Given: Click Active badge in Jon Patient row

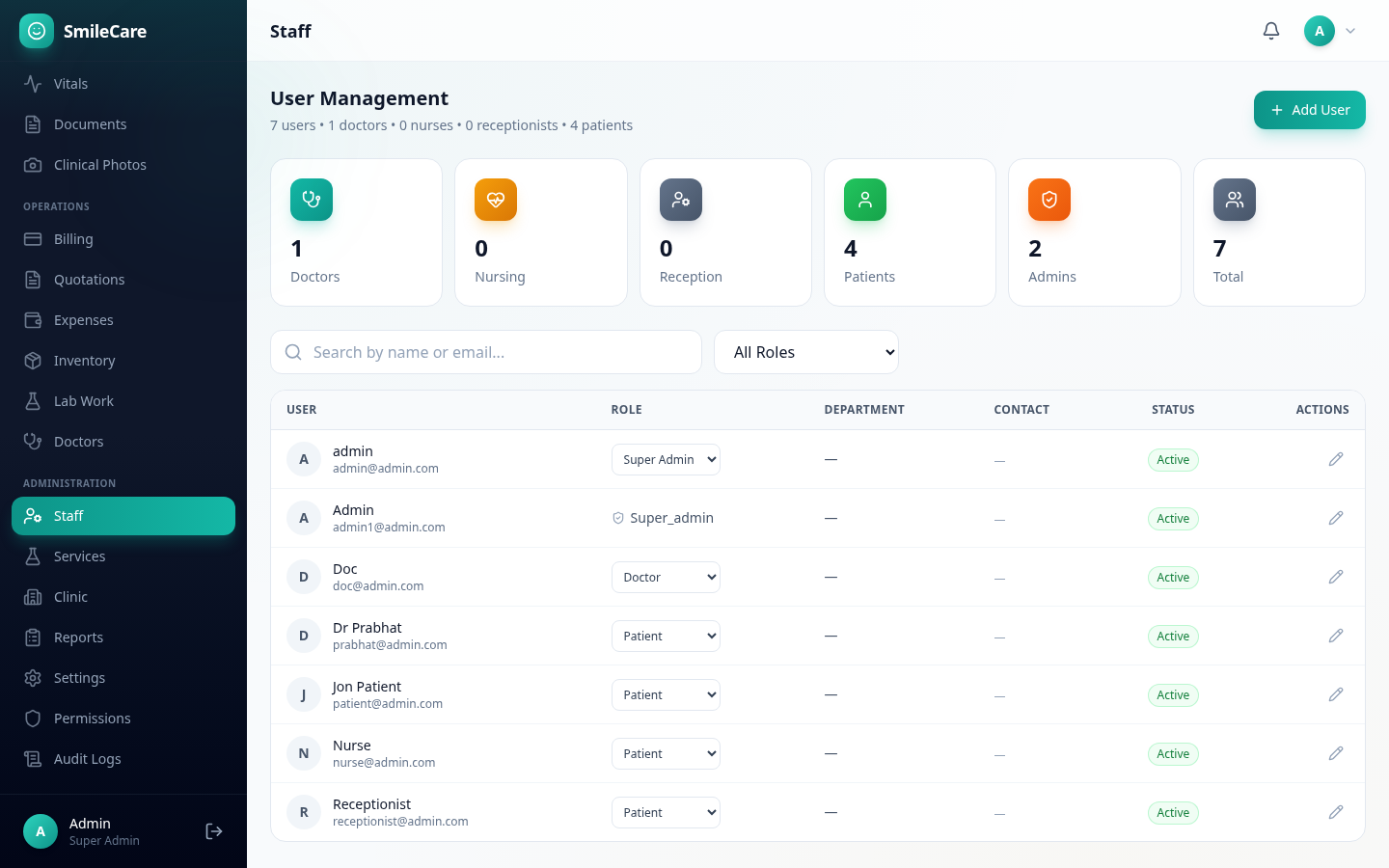Looking at the screenshot, I should coord(1173,694).
